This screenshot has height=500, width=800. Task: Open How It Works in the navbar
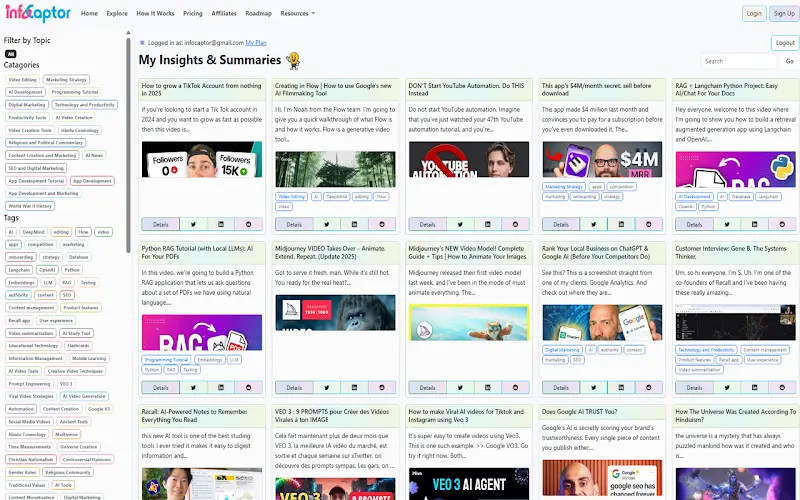pyautogui.click(x=155, y=13)
